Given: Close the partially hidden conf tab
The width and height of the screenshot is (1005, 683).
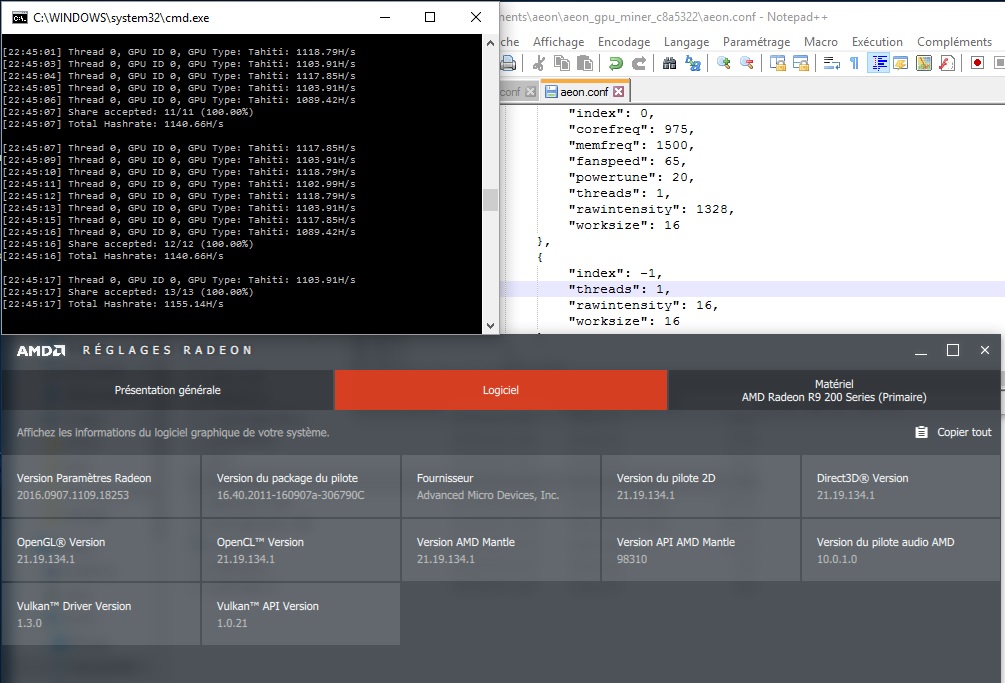Looking at the screenshot, I should pos(530,92).
